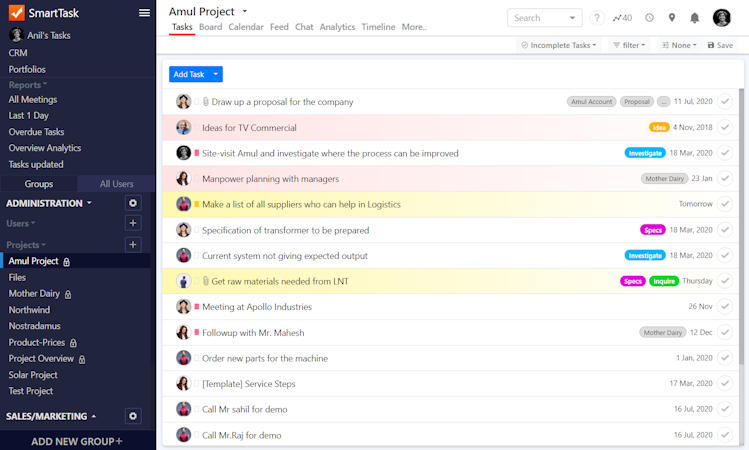The width and height of the screenshot is (749, 450).
Task: Open the activity score 40 indicator
Action: (622, 18)
